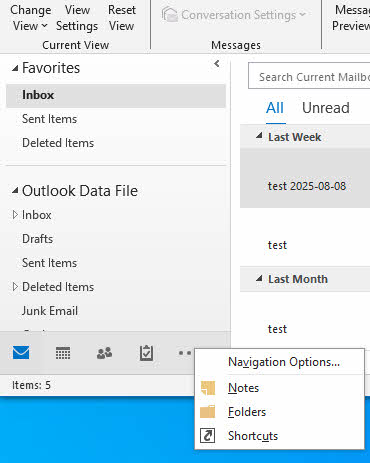Select Sent Items in Favorites
370x463 pixels.
pyautogui.click(x=116, y=119)
